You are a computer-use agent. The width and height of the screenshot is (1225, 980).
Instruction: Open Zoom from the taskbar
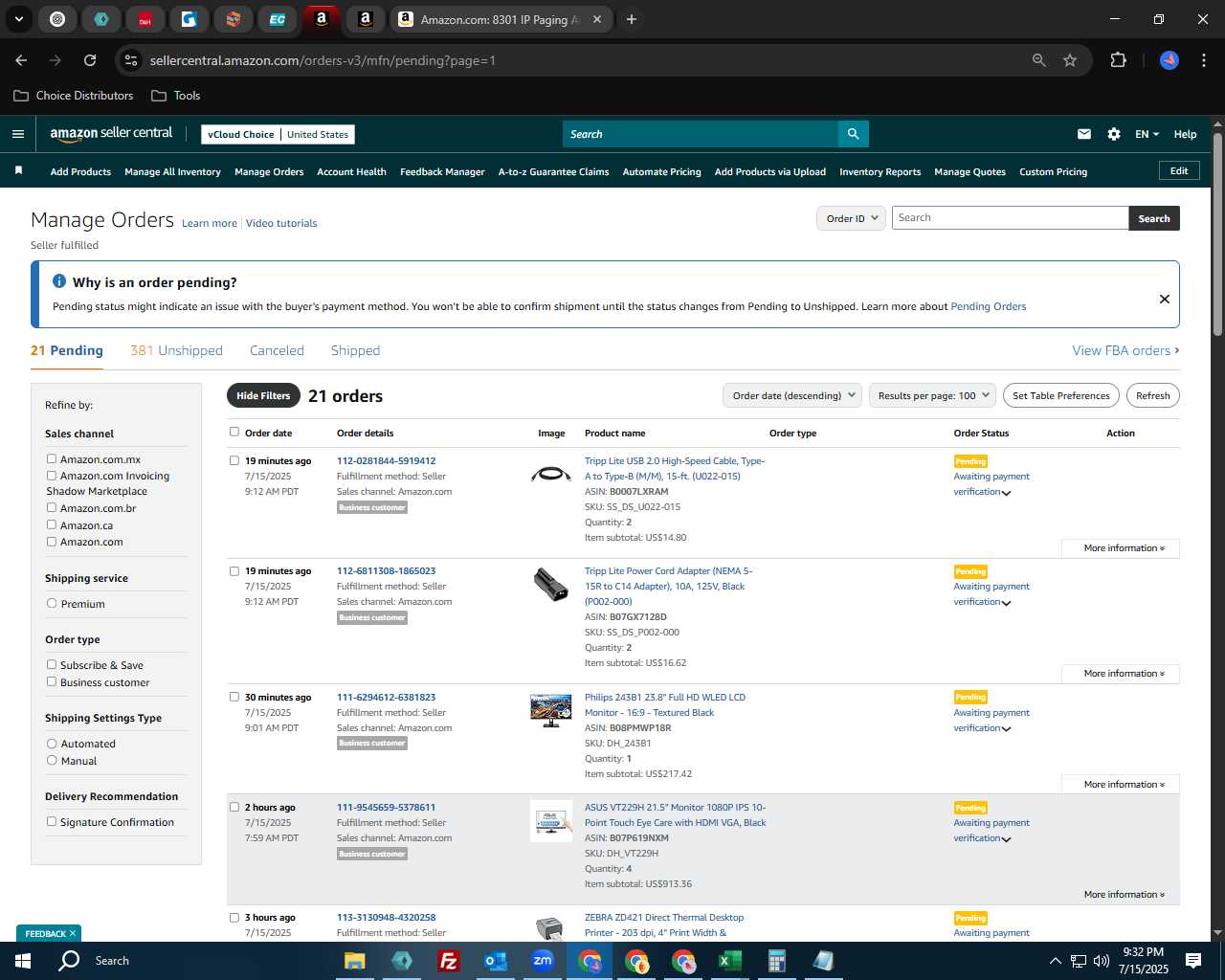click(543, 960)
